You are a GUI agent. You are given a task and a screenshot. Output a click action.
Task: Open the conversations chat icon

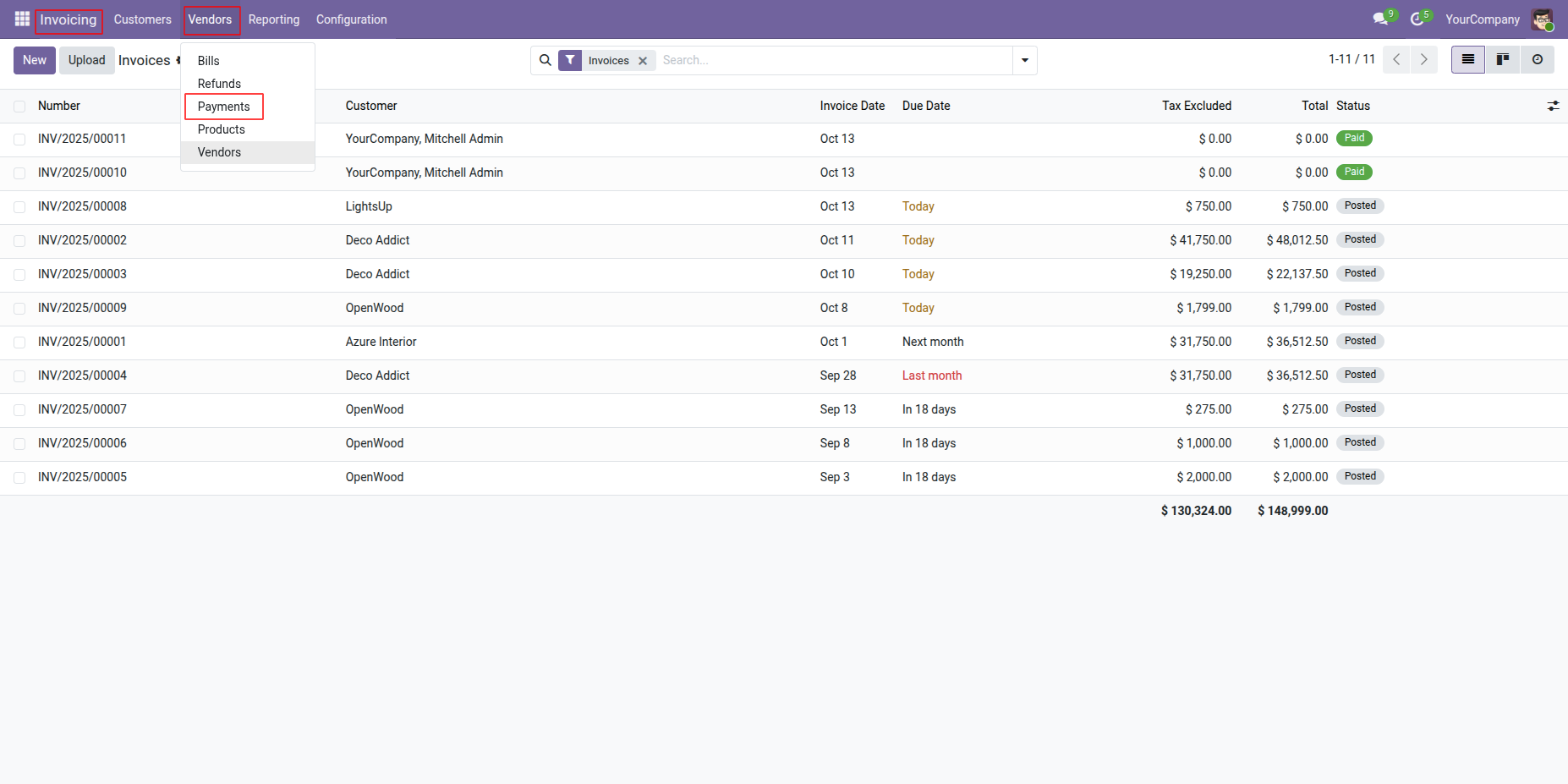[x=1381, y=19]
